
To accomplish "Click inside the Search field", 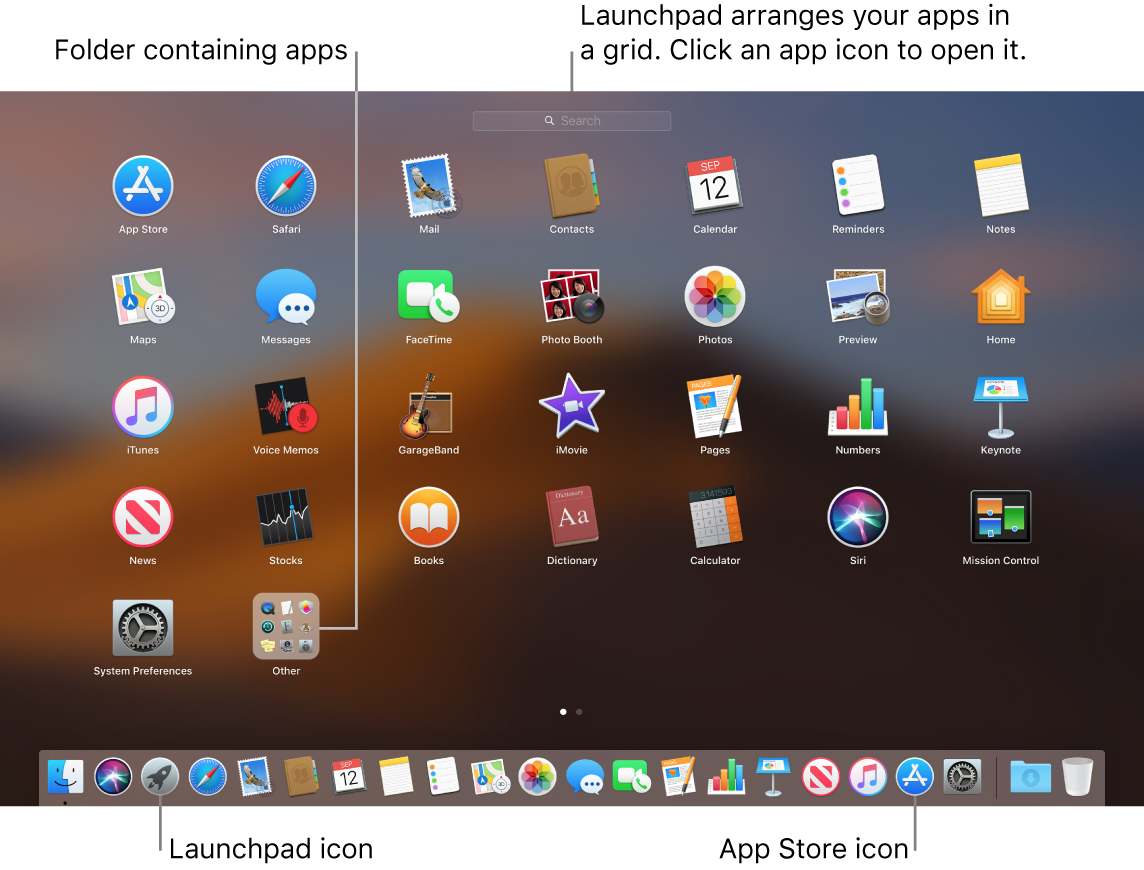I will (x=571, y=120).
